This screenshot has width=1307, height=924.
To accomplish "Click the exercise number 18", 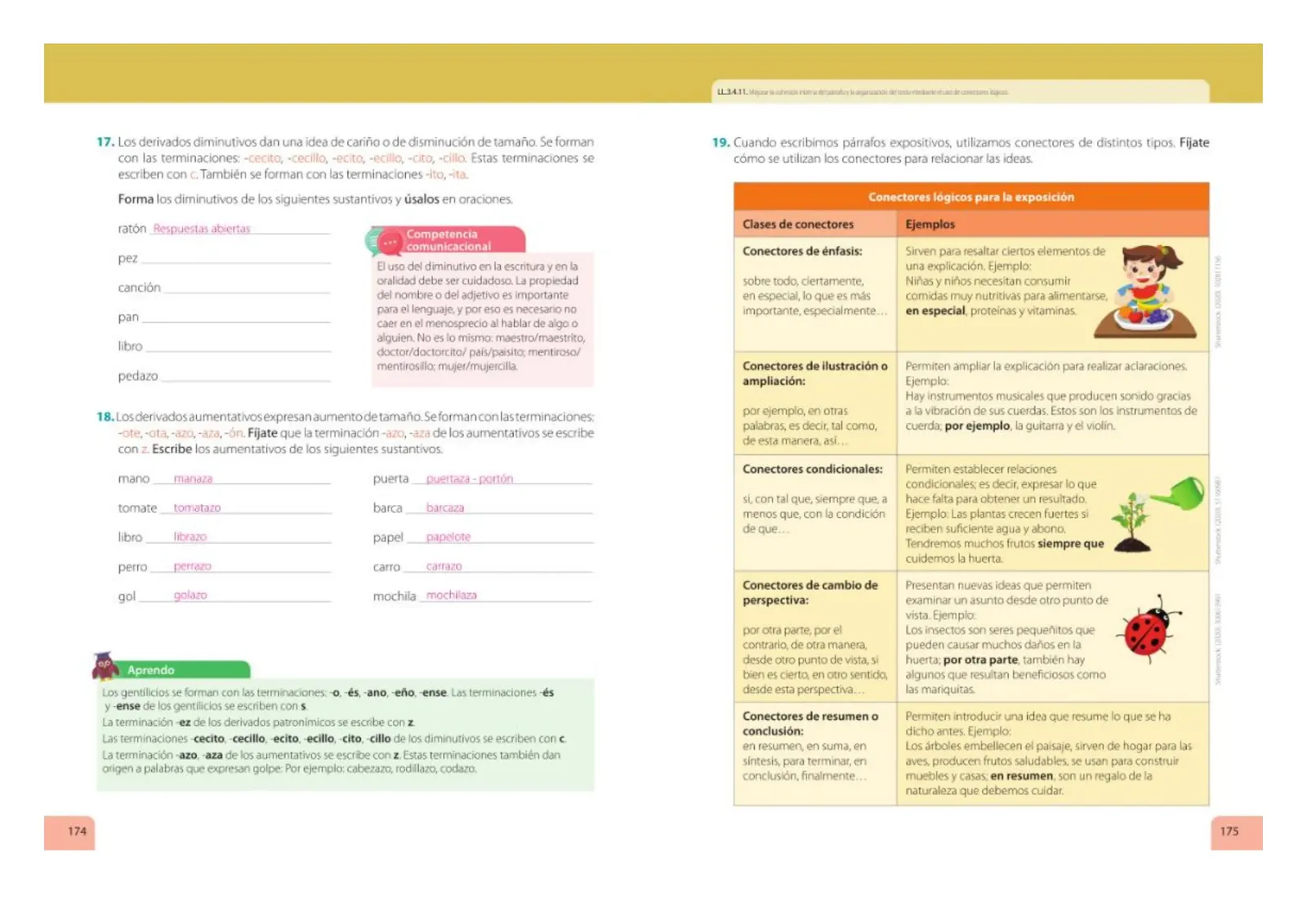I will point(105,417).
